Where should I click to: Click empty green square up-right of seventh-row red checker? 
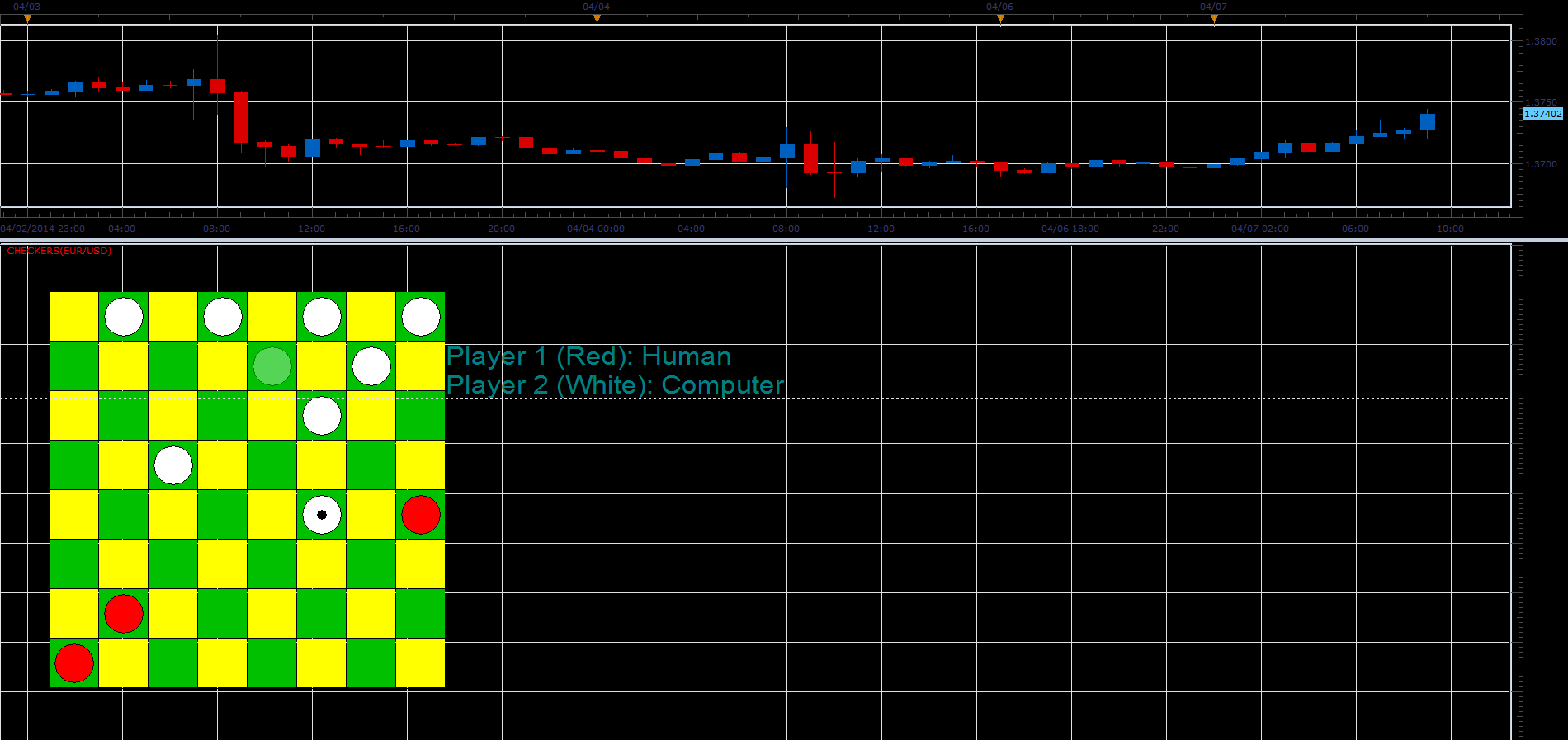(x=173, y=564)
